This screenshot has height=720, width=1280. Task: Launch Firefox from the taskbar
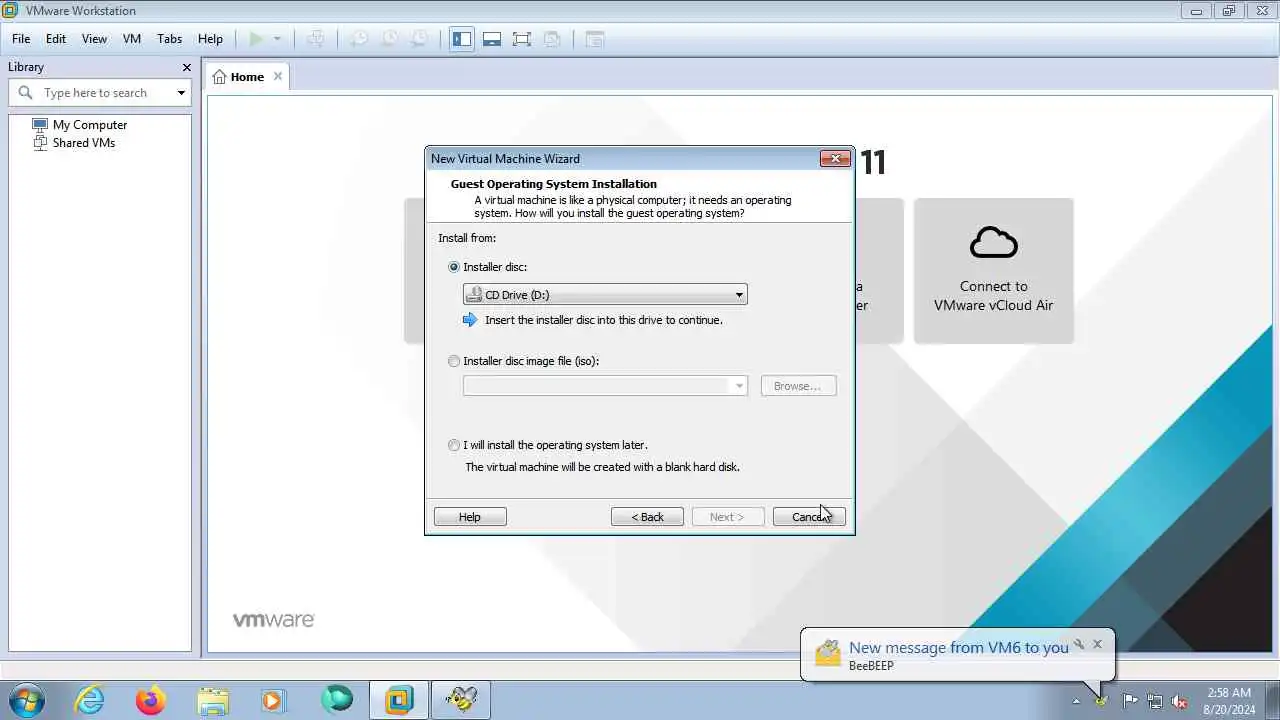(151, 700)
